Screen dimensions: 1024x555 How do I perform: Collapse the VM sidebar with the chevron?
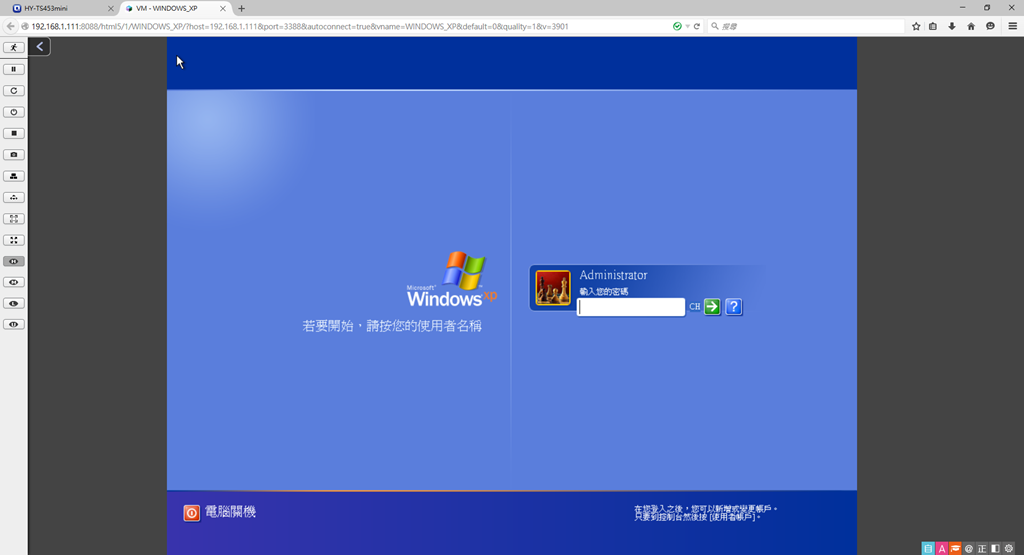point(39,46)
